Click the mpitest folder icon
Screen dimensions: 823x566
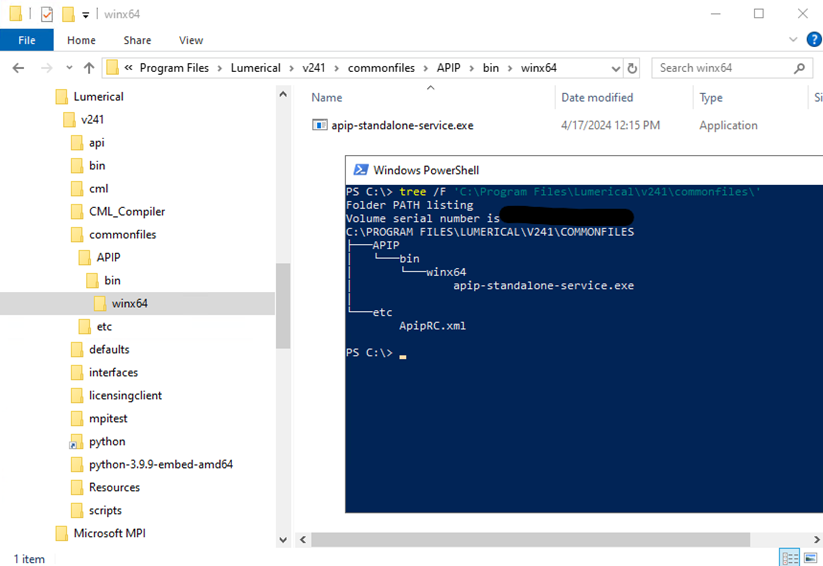(77, 418)
